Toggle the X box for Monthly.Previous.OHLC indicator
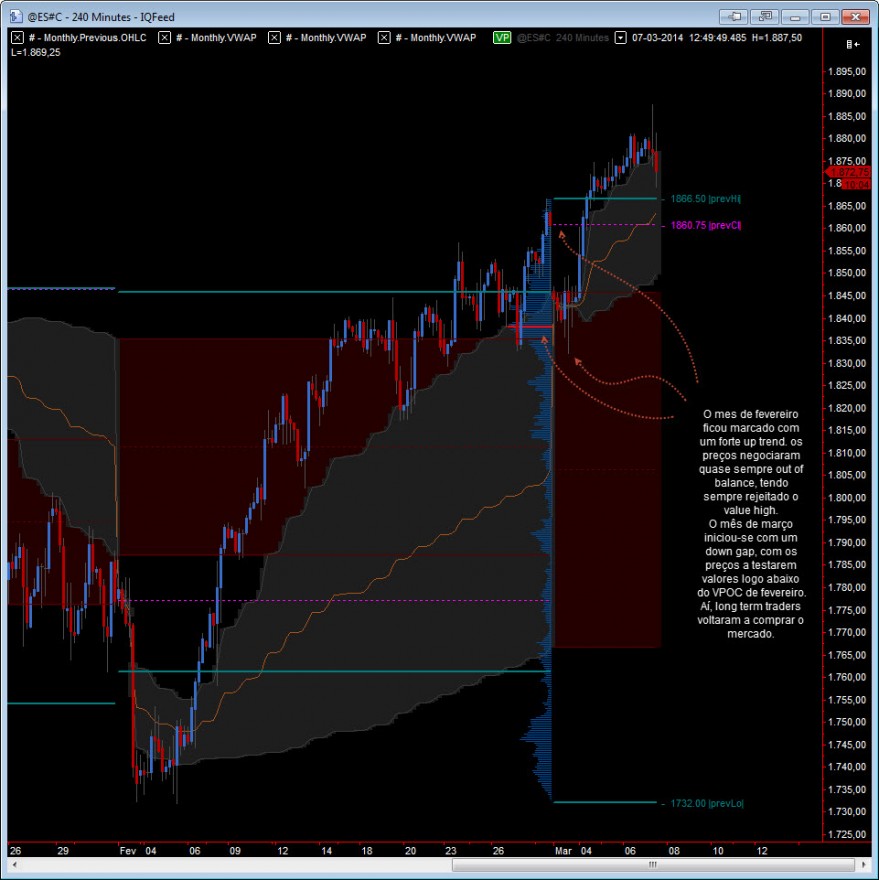879x880 pixels. (x=17, y=38)
